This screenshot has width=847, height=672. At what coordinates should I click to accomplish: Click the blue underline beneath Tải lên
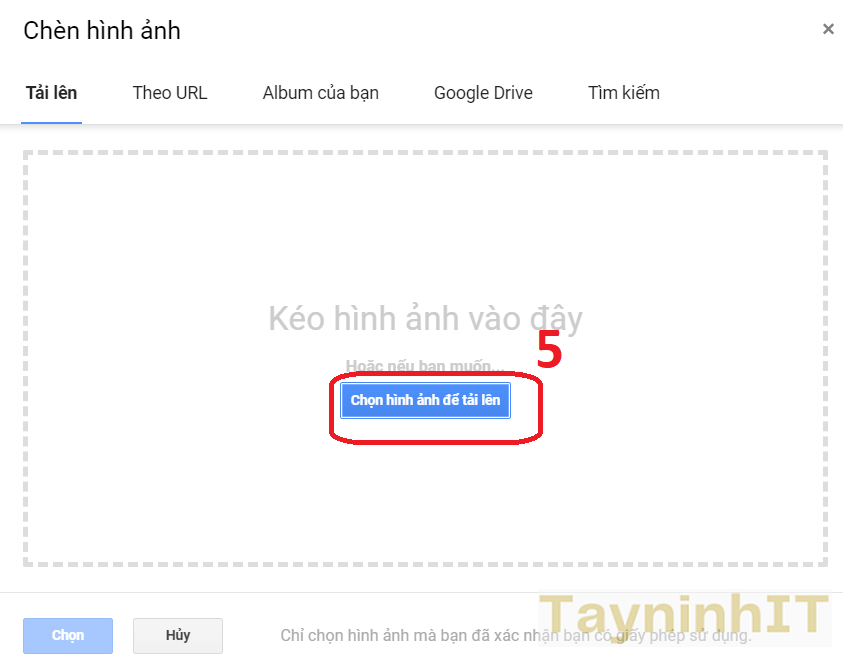[51, 122]
